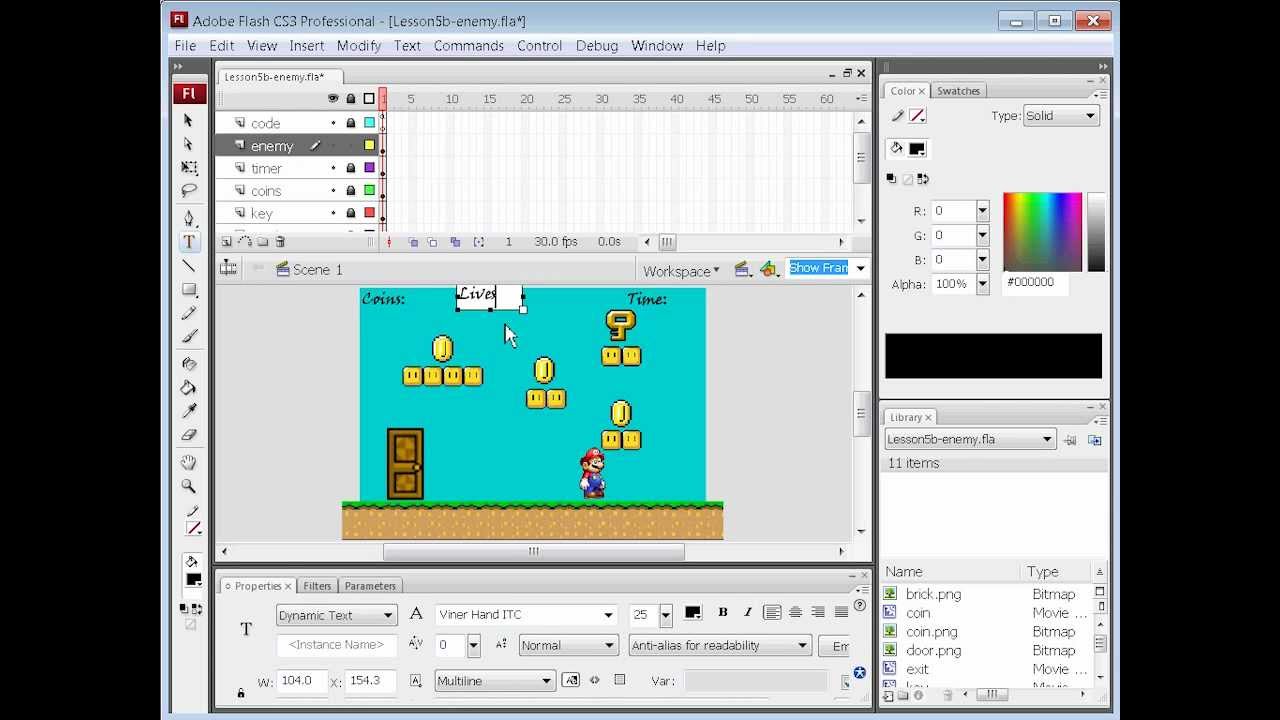Click the Align Left text button
Screen dimensions: 1280x720
pos(772,613)
